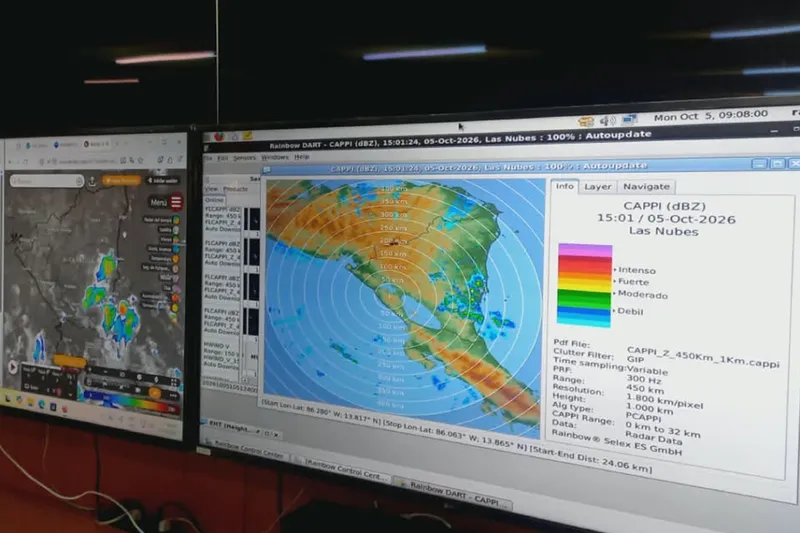Toggle the Satélite layer in weather map
The height and width of the screenshot is (533, 800).
169,230
